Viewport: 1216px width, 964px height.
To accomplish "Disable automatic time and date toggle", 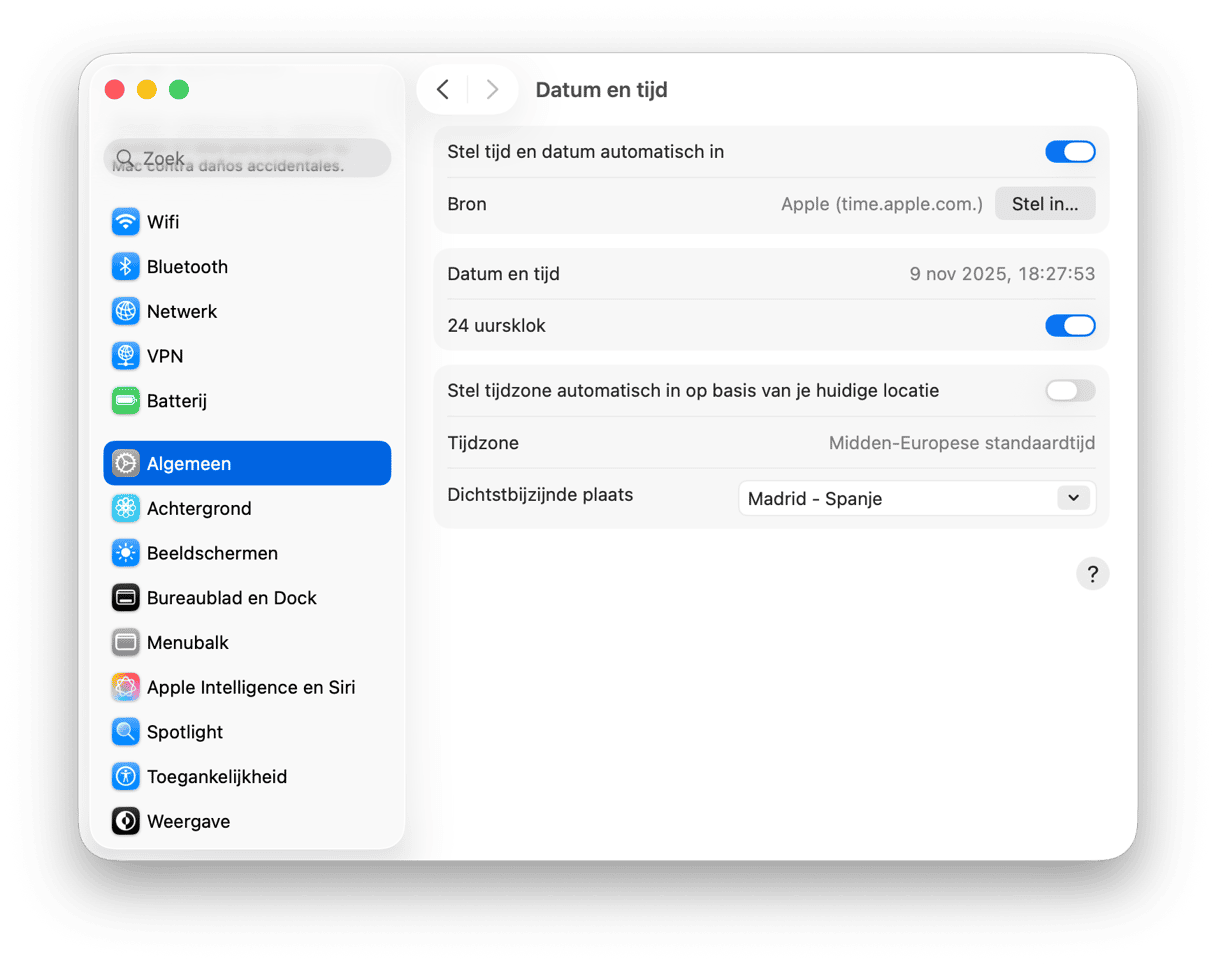I will point(1069,152).
